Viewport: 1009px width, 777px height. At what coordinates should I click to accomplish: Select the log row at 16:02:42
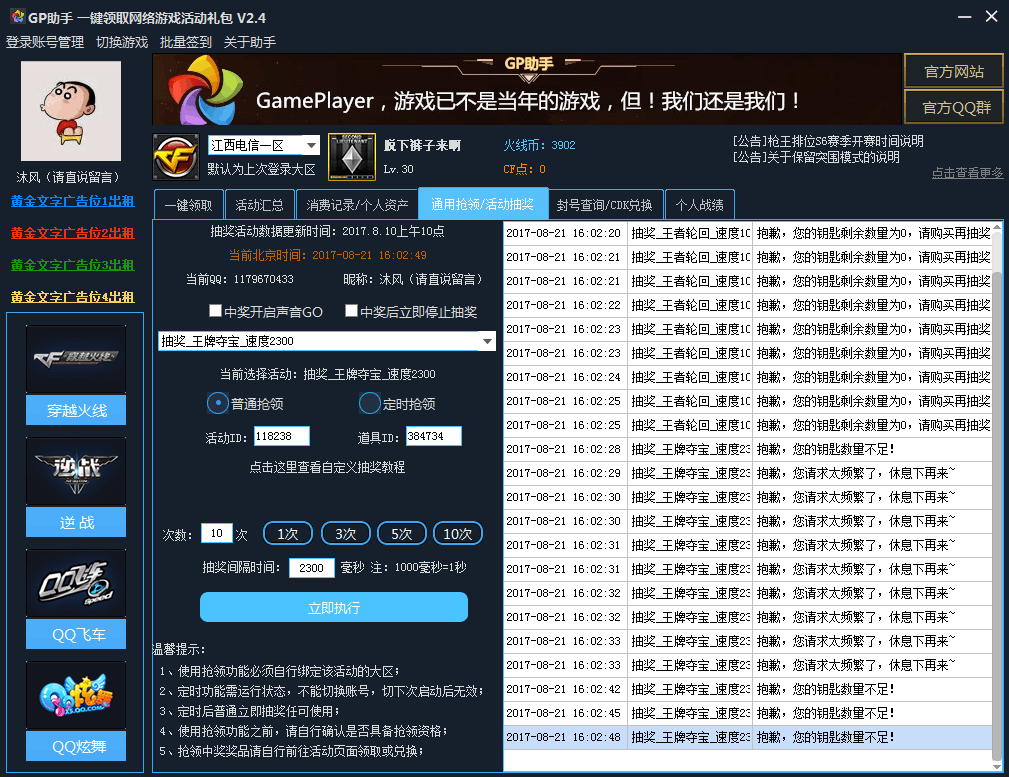748,689
